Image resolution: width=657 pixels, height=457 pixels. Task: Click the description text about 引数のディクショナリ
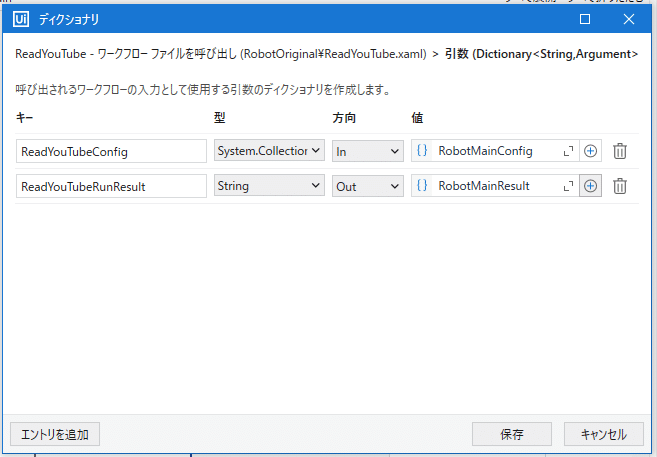coord(203,90)
